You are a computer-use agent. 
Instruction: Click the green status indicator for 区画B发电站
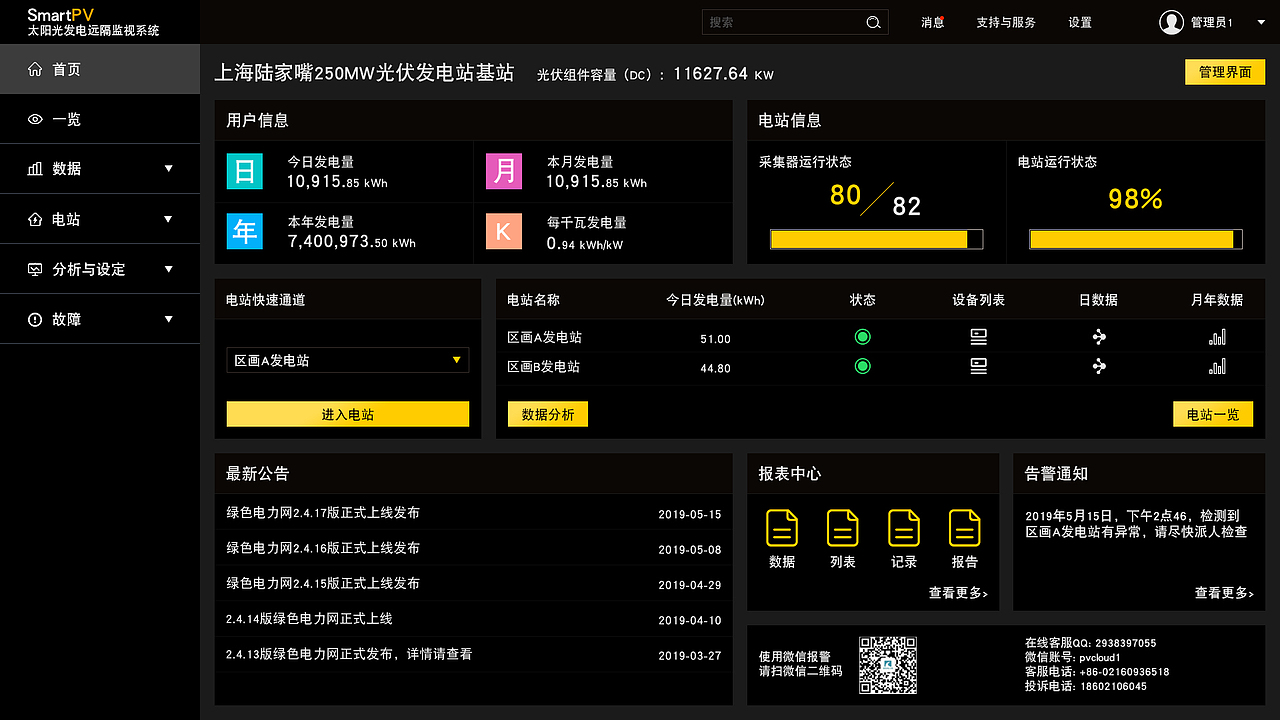pyautogui.click(x=863, y=366)
